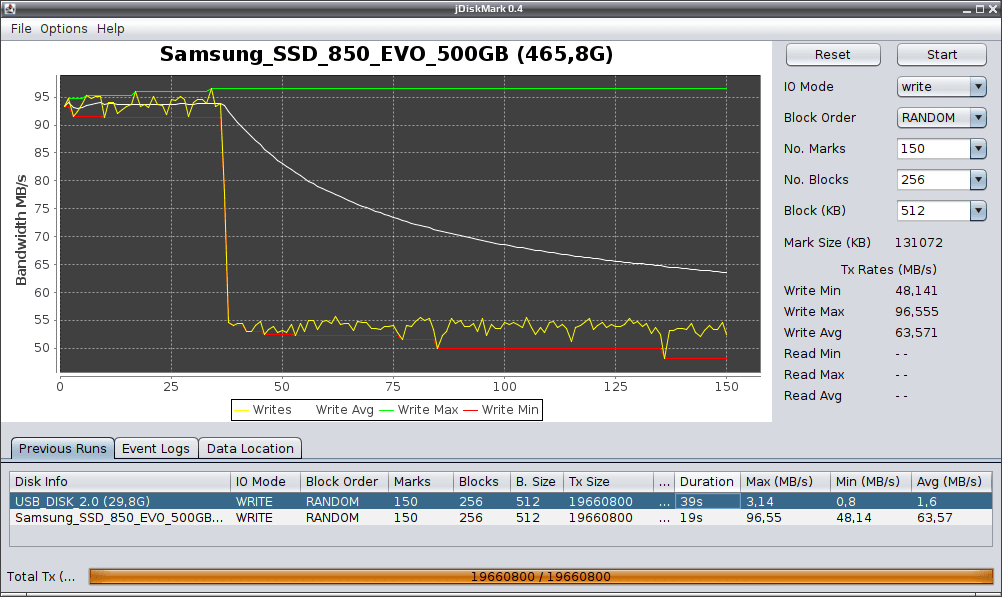Screen dimensions: 1002x597
Task: Click the Max (MB/s) column header
Action: click(x=785, y=482)
